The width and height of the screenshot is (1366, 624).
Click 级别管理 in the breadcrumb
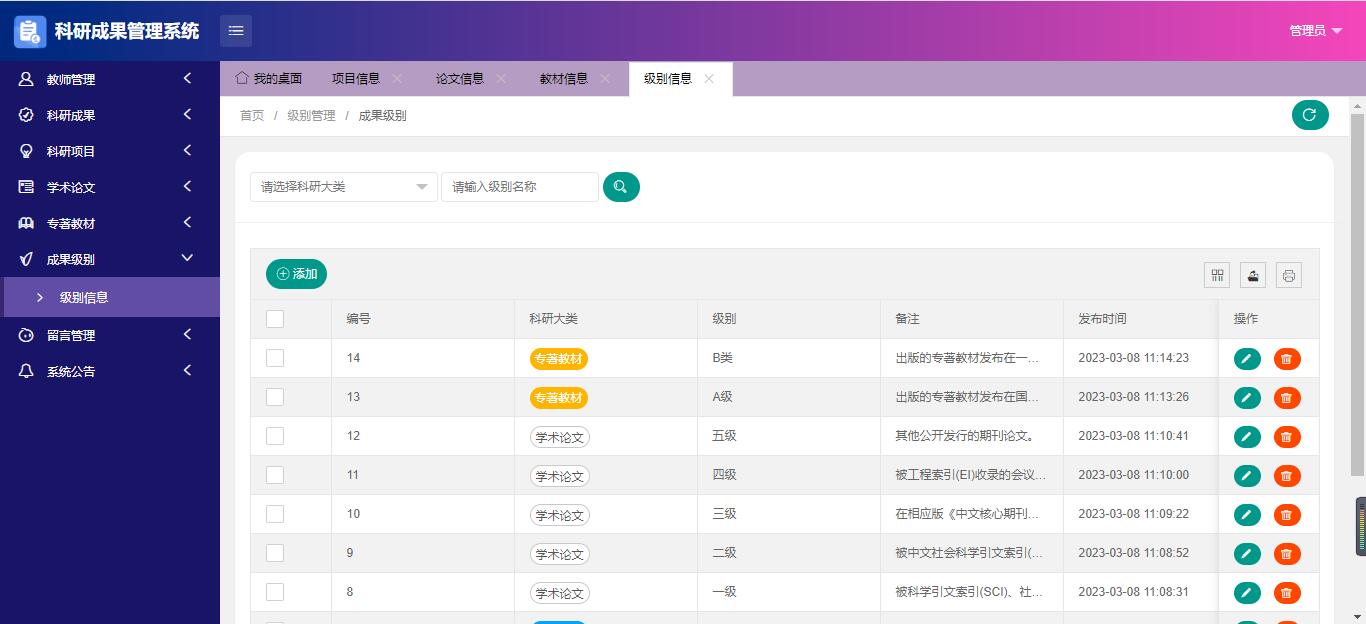pos(311,116)
